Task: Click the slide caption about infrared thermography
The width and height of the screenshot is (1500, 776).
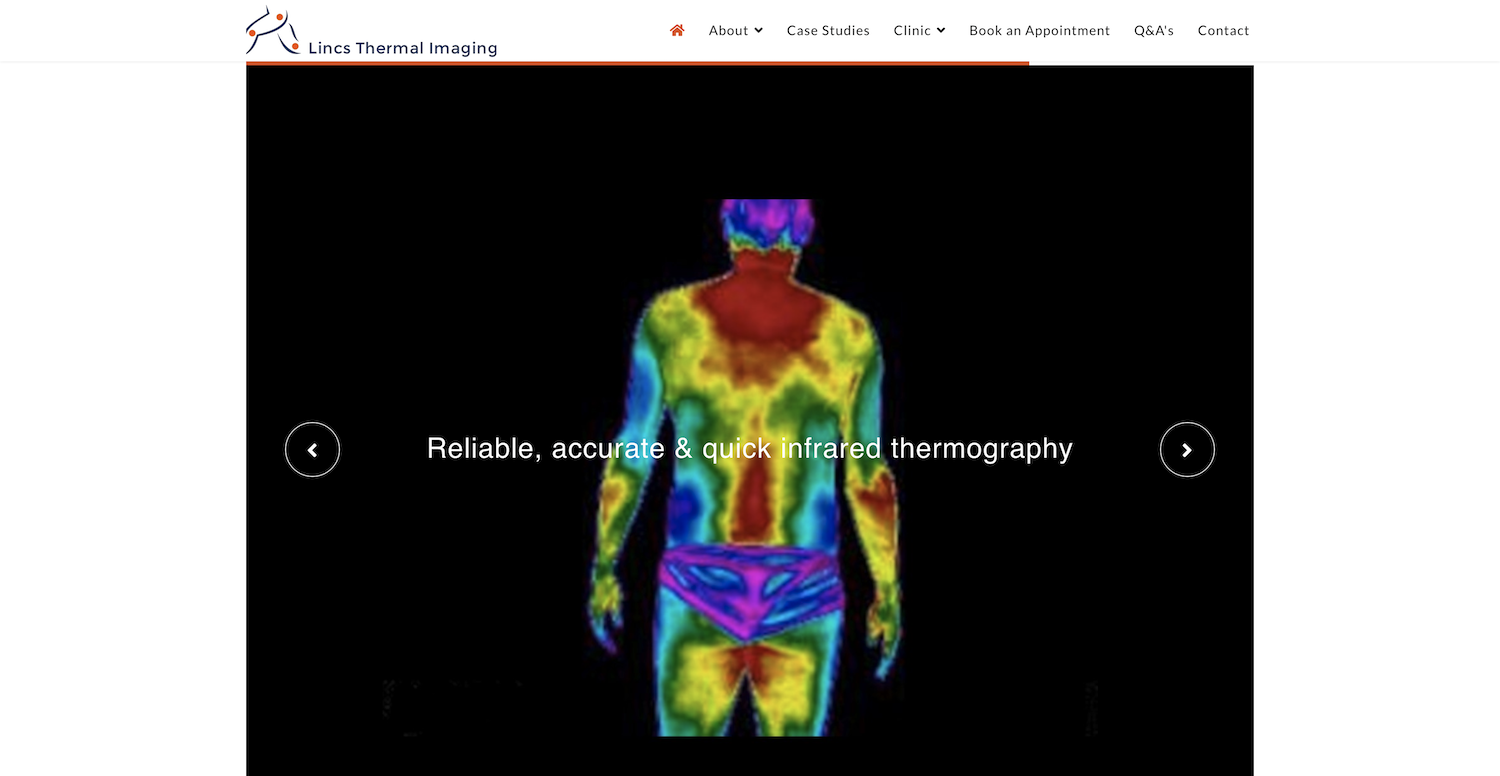Action: [x=749, y=448]
